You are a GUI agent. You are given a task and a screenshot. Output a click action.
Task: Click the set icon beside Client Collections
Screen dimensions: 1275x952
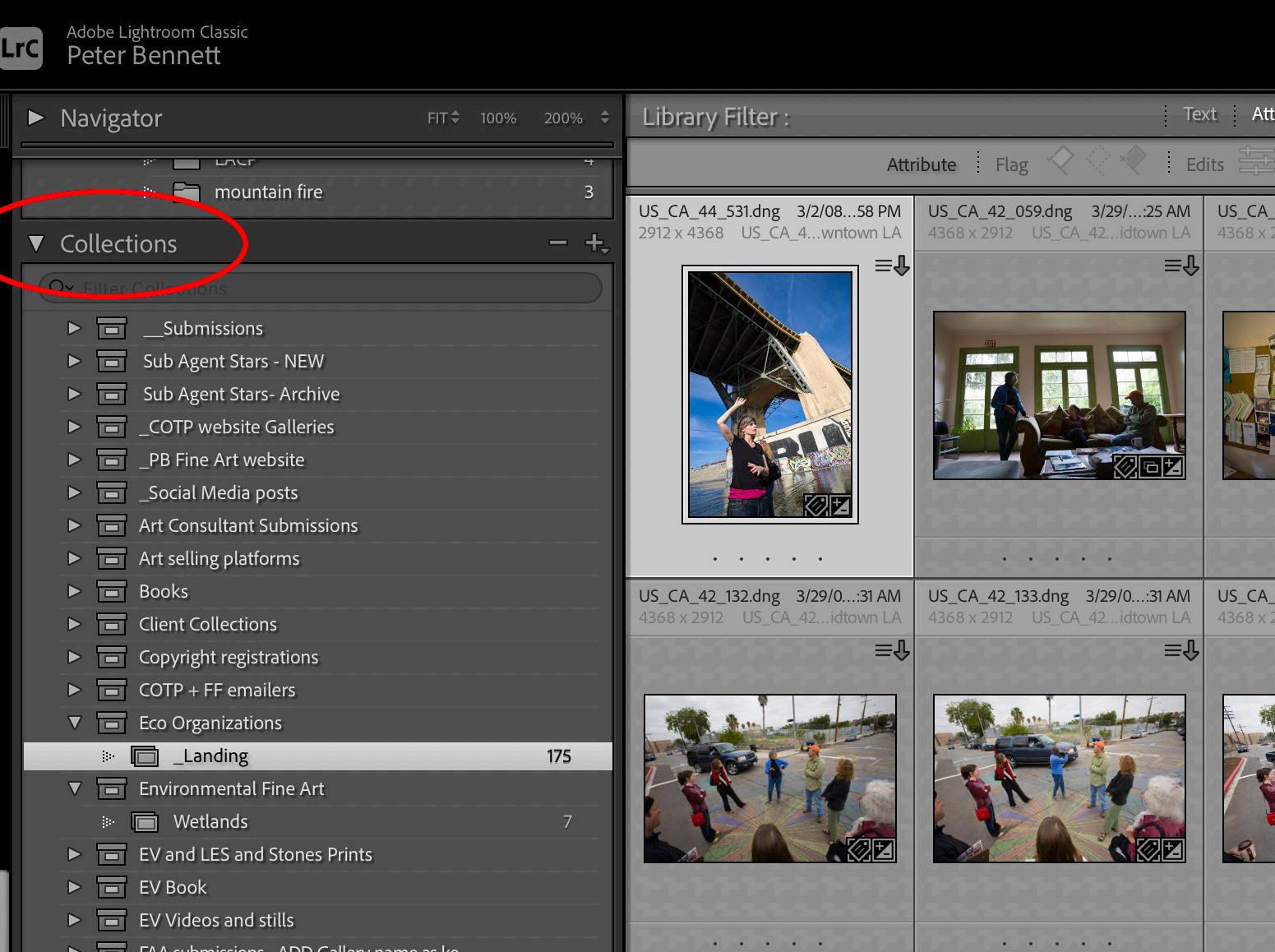(x=112, y=624)
